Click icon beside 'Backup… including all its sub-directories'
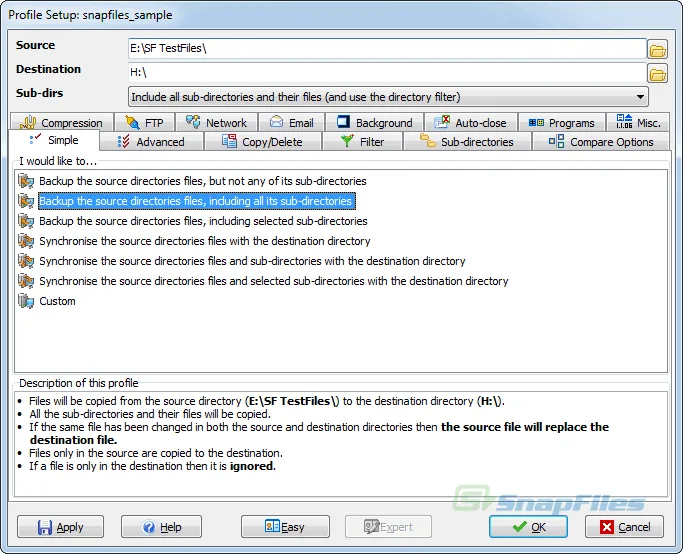 click(26, 201)
